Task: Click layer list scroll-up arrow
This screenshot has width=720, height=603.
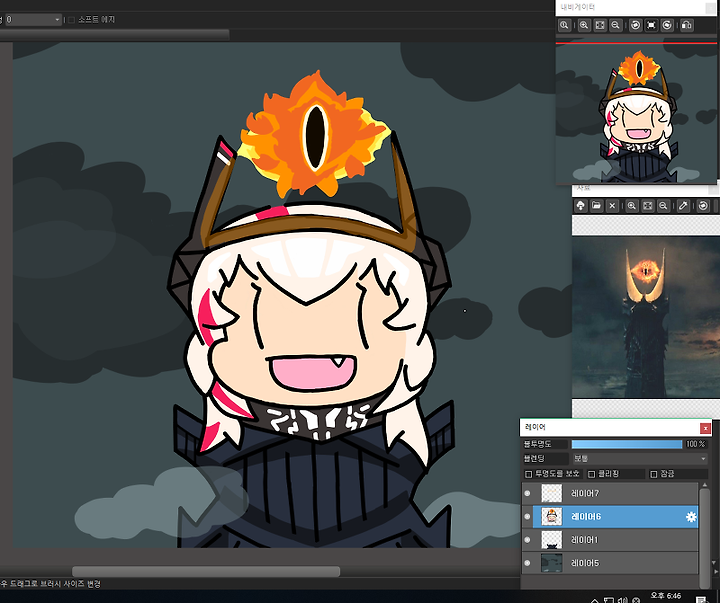Action: (705, 485)
